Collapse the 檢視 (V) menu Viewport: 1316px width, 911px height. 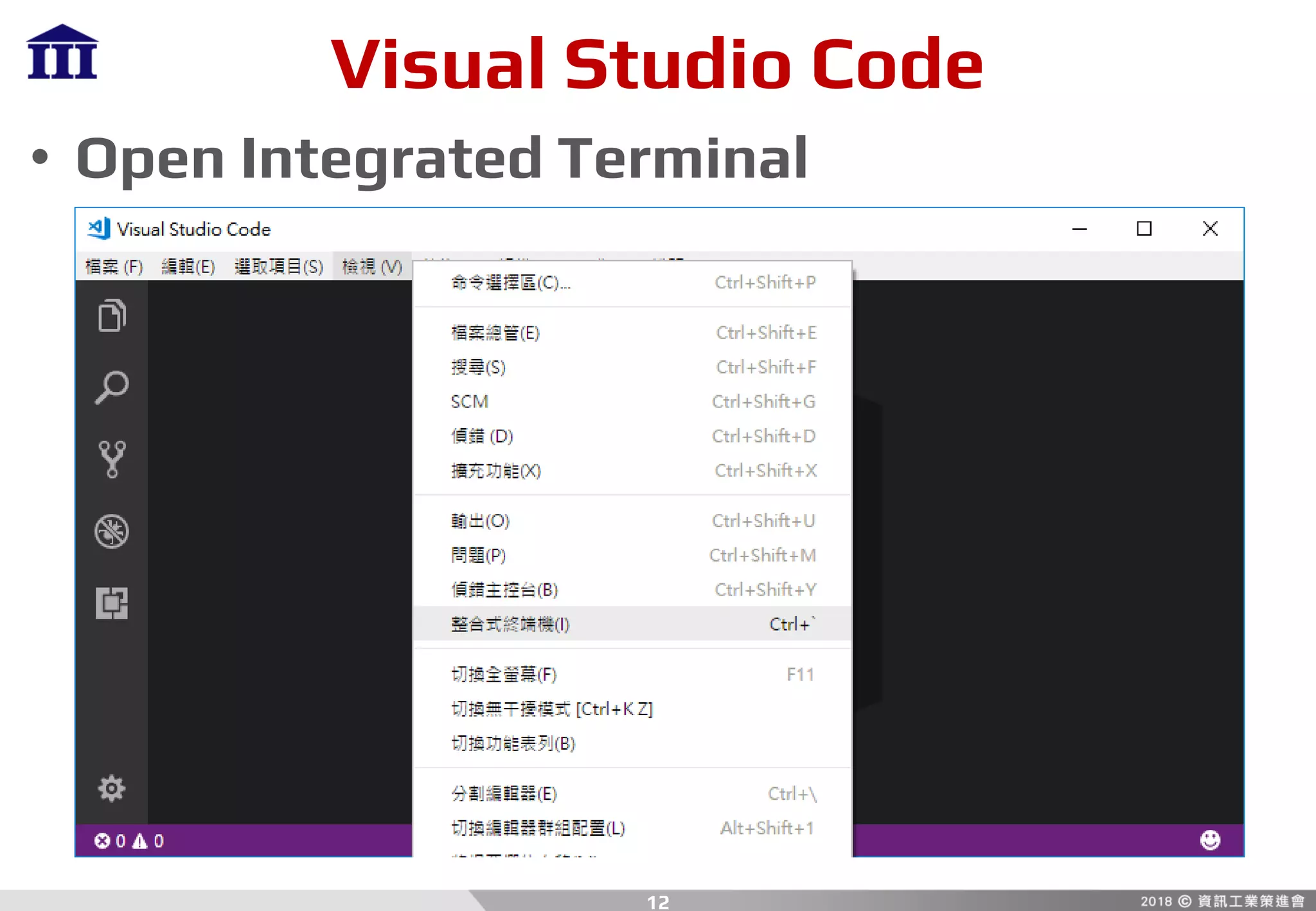pos(372,267)
